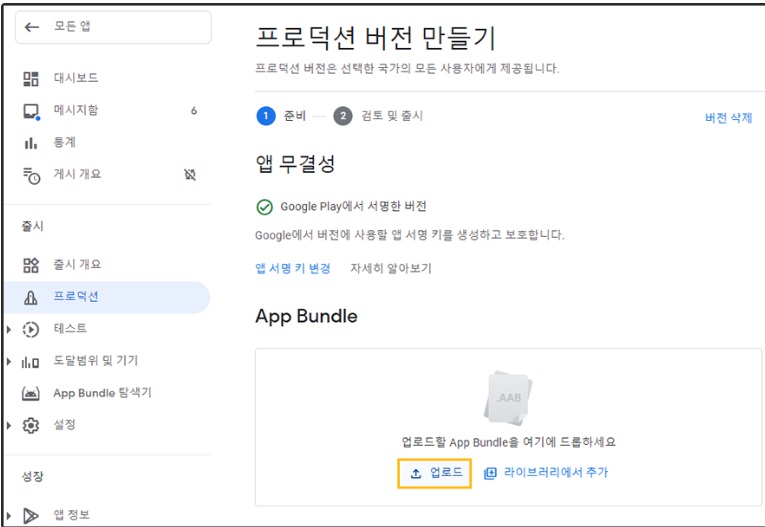765x527 pixels.
Task: Open the 메시지함 inbox icon
Action: tap(31, 111)
